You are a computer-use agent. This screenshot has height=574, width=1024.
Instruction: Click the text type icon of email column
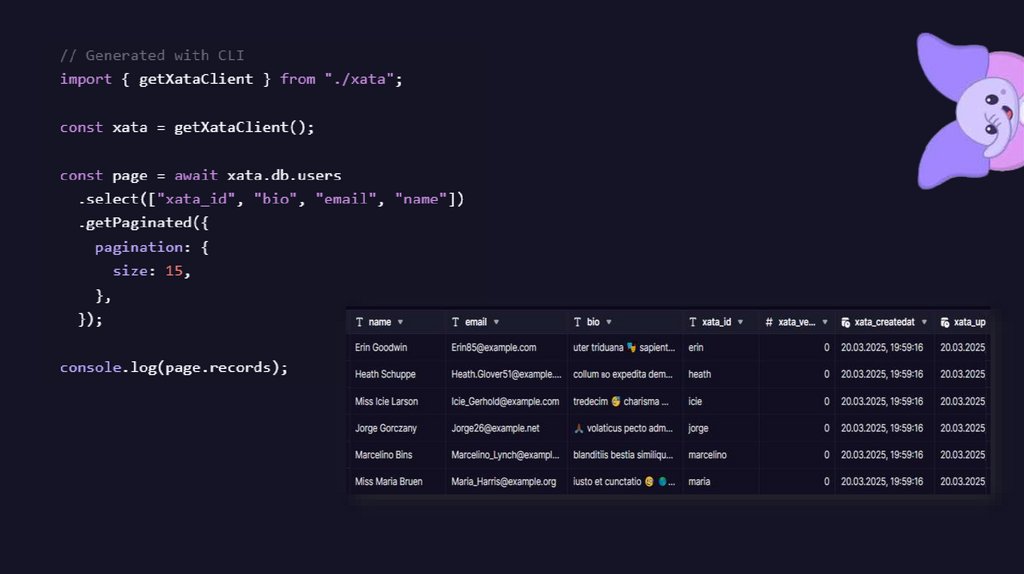click(455, 322)
